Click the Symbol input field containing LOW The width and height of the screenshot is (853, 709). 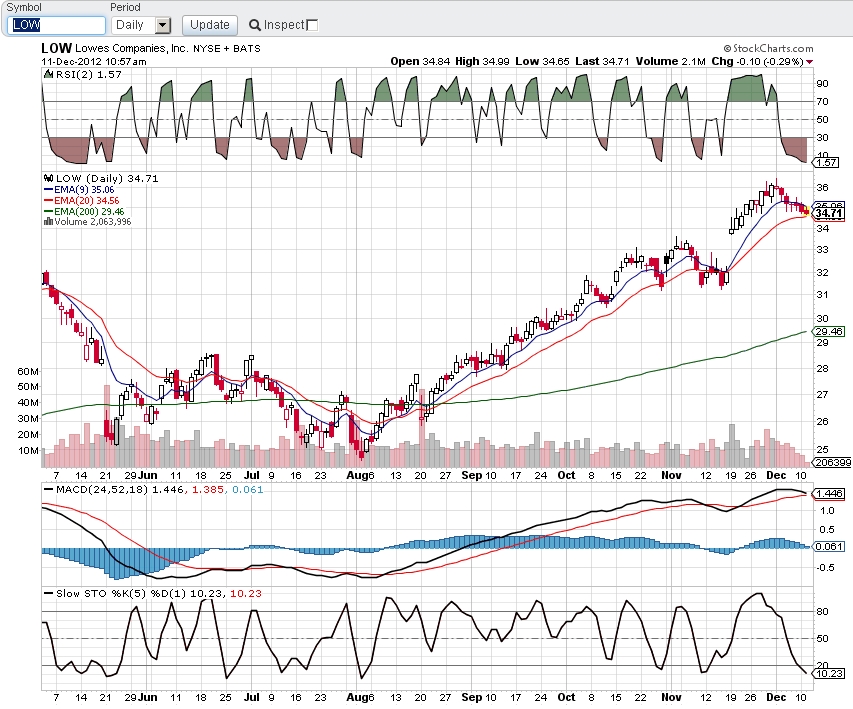57,25
